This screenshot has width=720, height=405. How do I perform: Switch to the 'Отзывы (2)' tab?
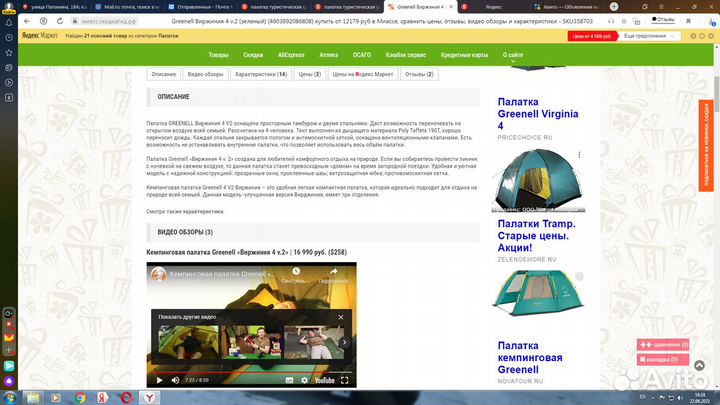click(x=417, y=74)
